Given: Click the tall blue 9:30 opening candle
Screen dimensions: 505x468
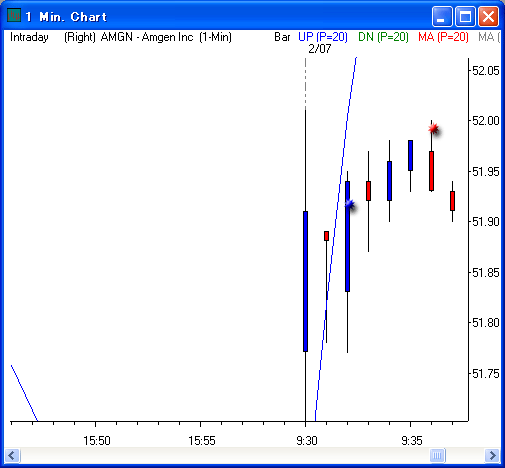Looking at the screenshot, I should [305, 281].
